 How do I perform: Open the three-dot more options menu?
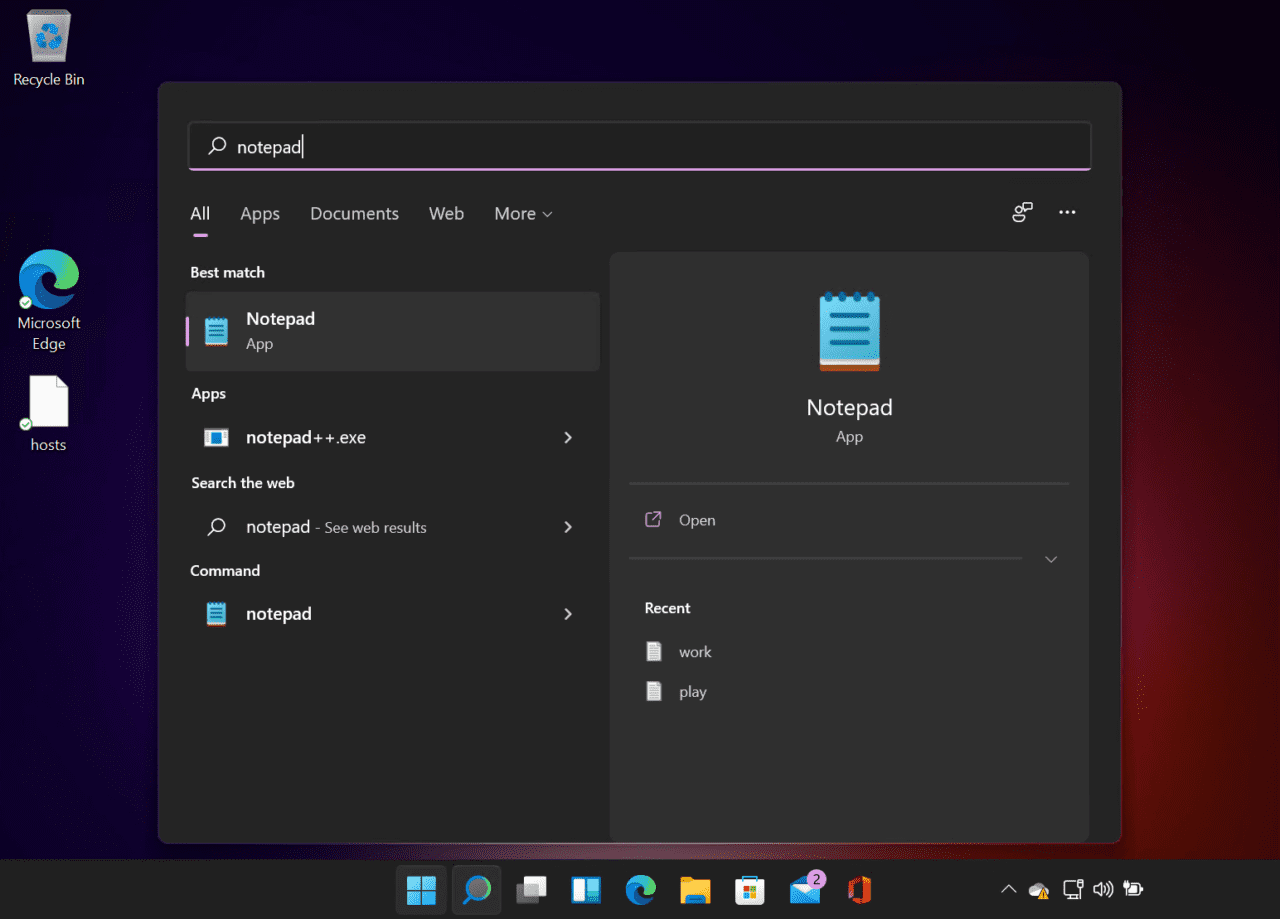[x=1067, y=212]
